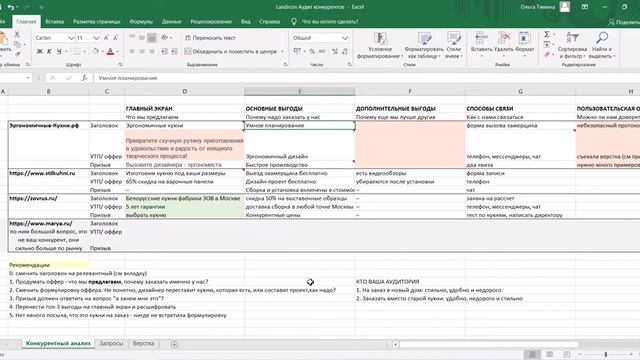The width and height of the screenshot is (640, 360).
Task: Click the fill color bucket icon
Action: click(x=96, y=51)
